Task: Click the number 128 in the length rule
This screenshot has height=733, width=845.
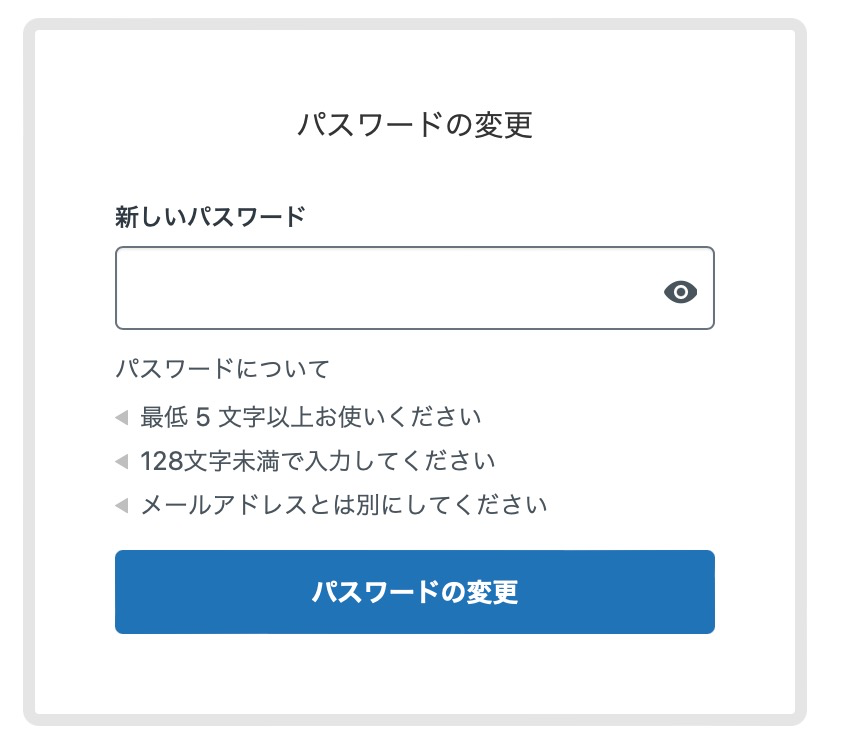Action: point(162,462)
